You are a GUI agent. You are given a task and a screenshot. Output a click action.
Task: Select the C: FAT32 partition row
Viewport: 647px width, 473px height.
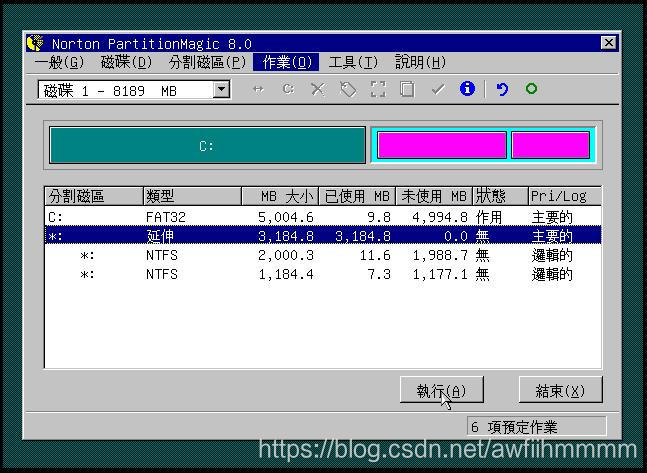pos(323,217)
